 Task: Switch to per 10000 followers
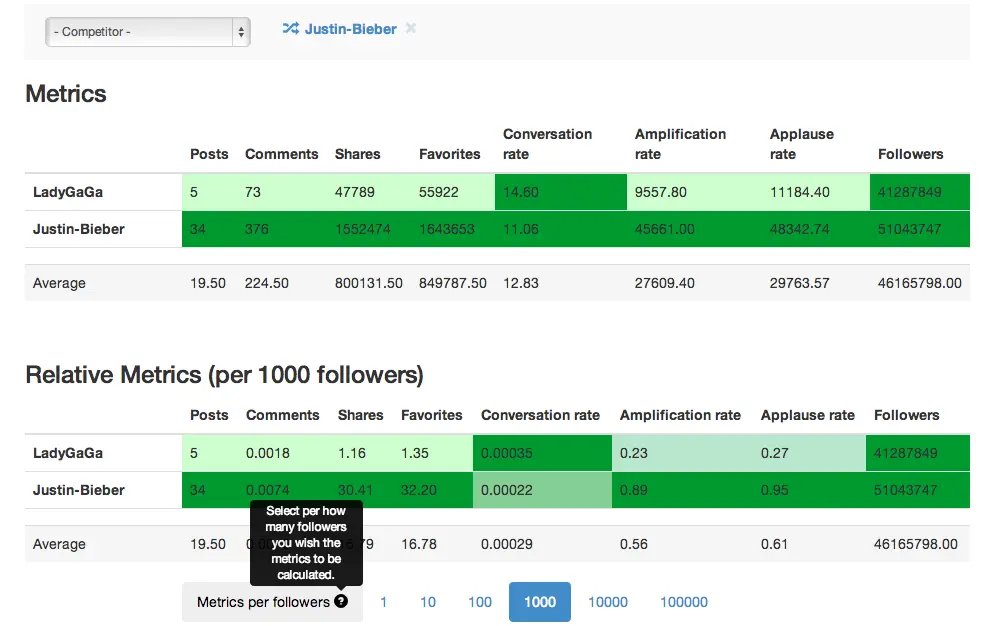click(608, 602)
